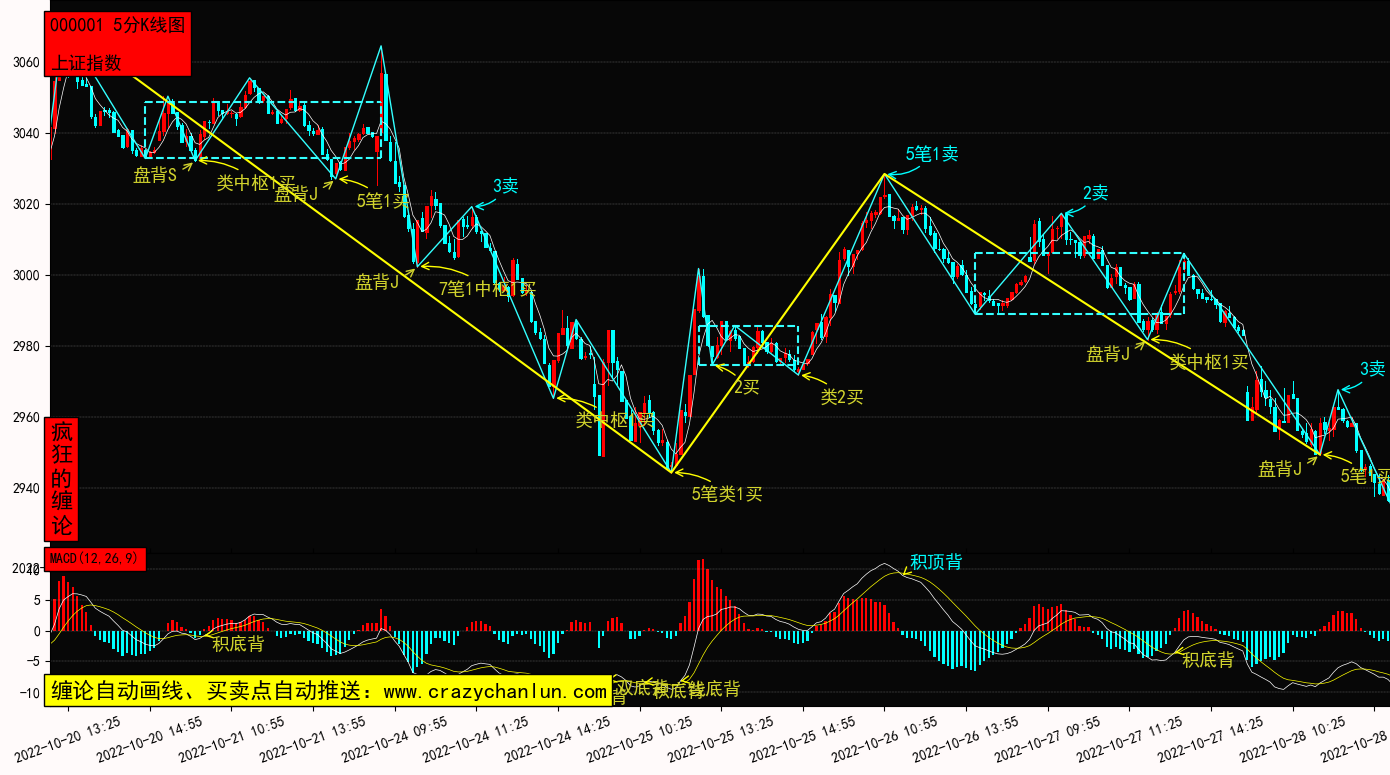
Task: Open the www.crazychanlun.com link
Action: click(x=495, y=691)
